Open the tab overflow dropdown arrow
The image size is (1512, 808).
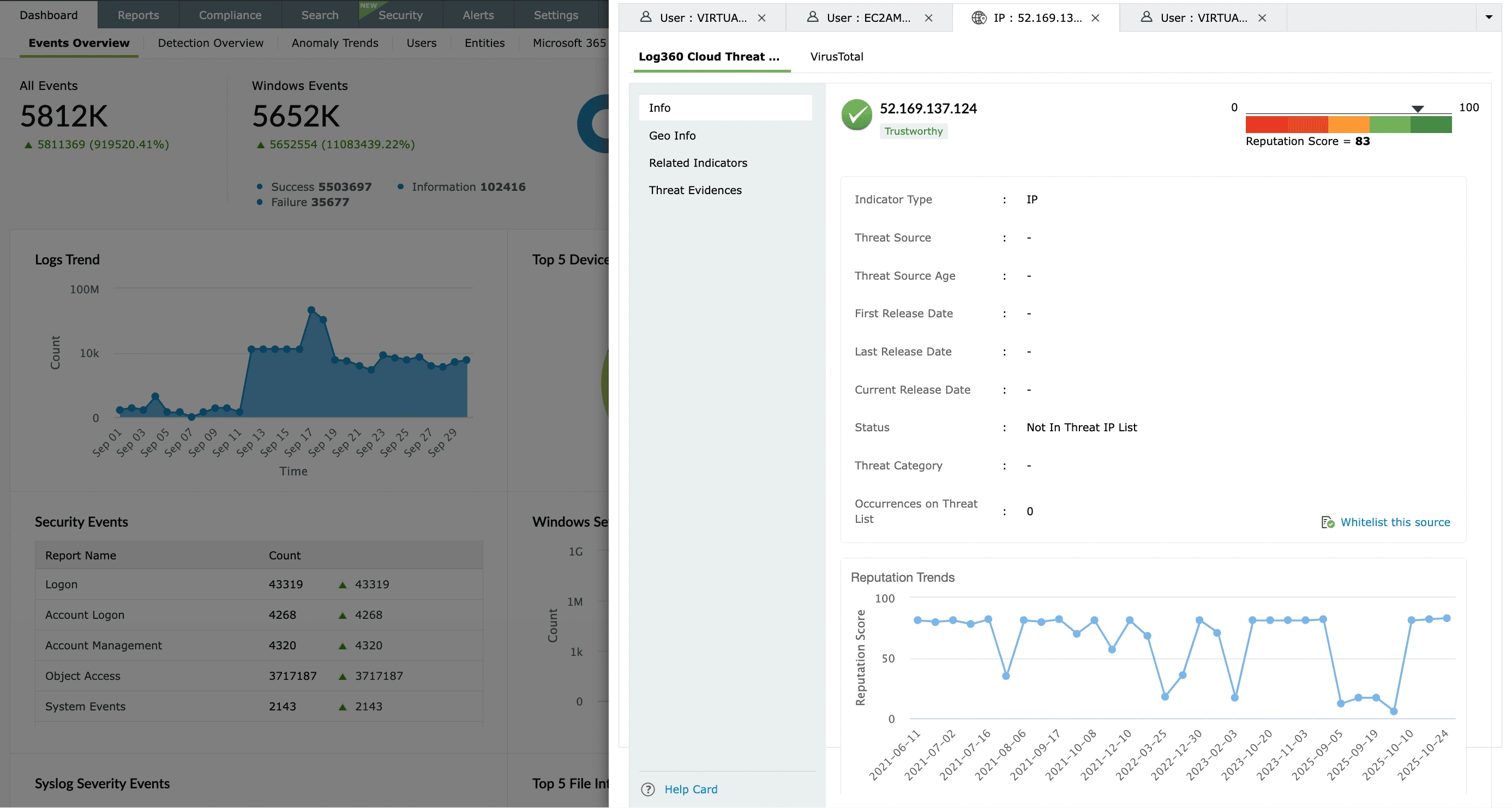(1489, 17)
